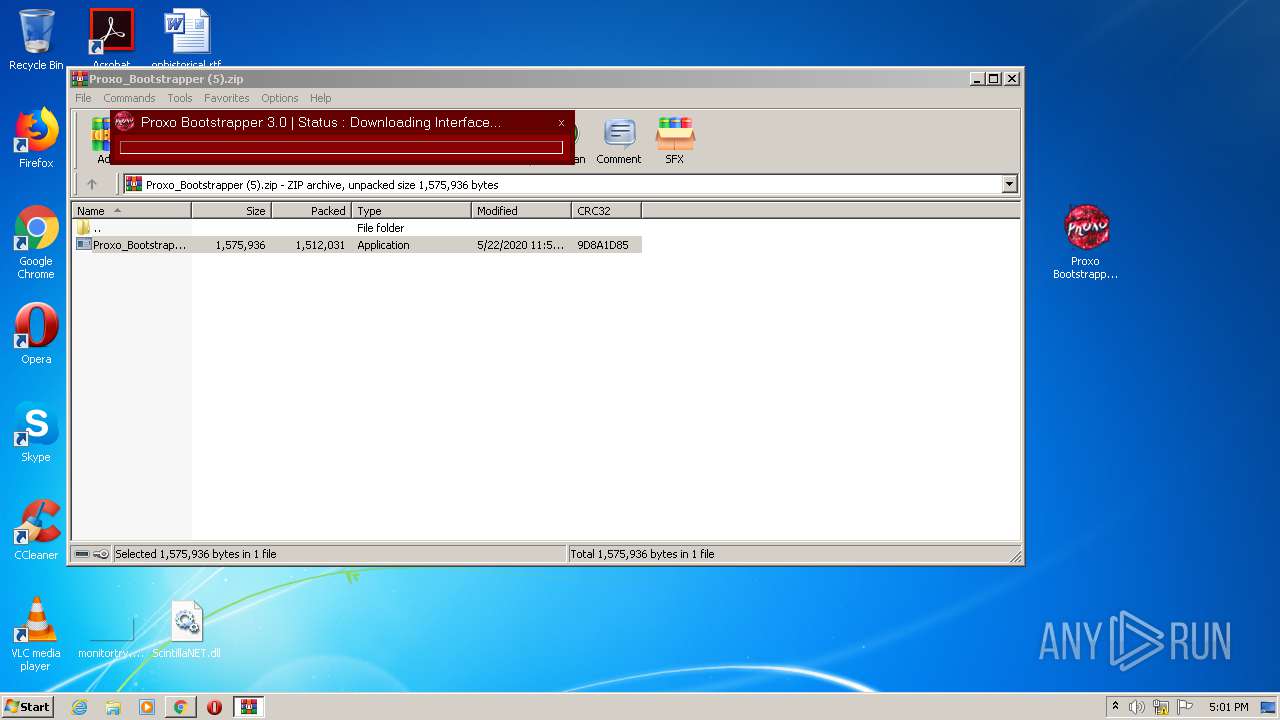This screenshot has width=1280, height=720.
Task: Click the Start button
Action: (x=27, y=707)
